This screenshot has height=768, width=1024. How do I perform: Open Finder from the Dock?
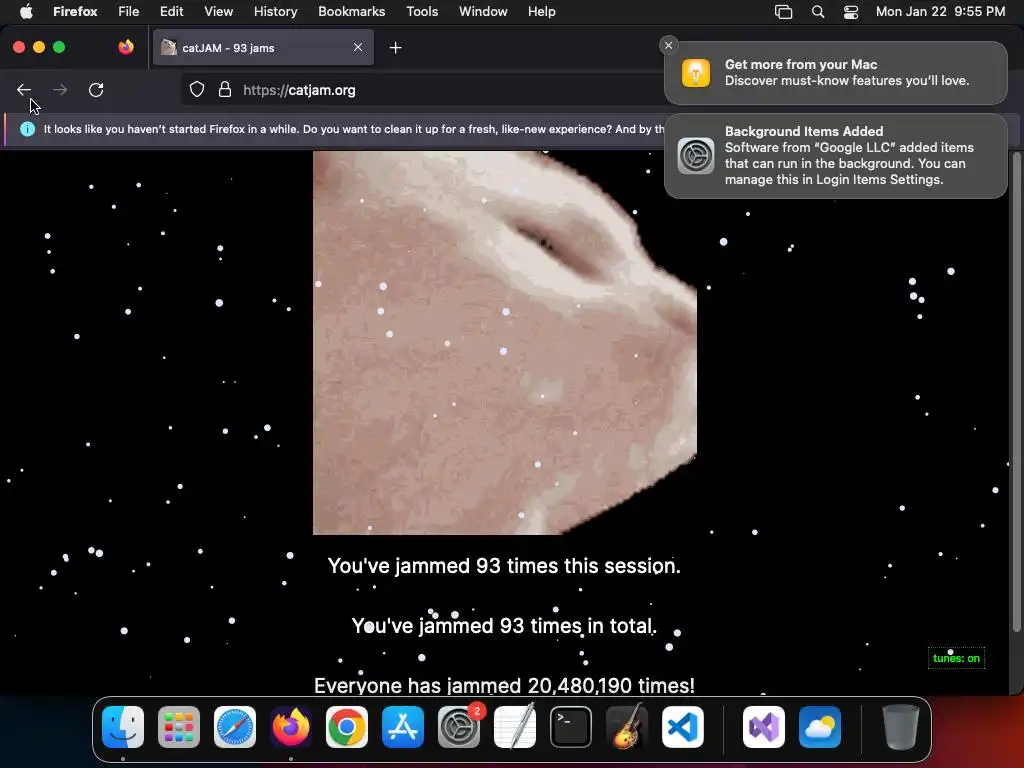(x=123, y=727)
